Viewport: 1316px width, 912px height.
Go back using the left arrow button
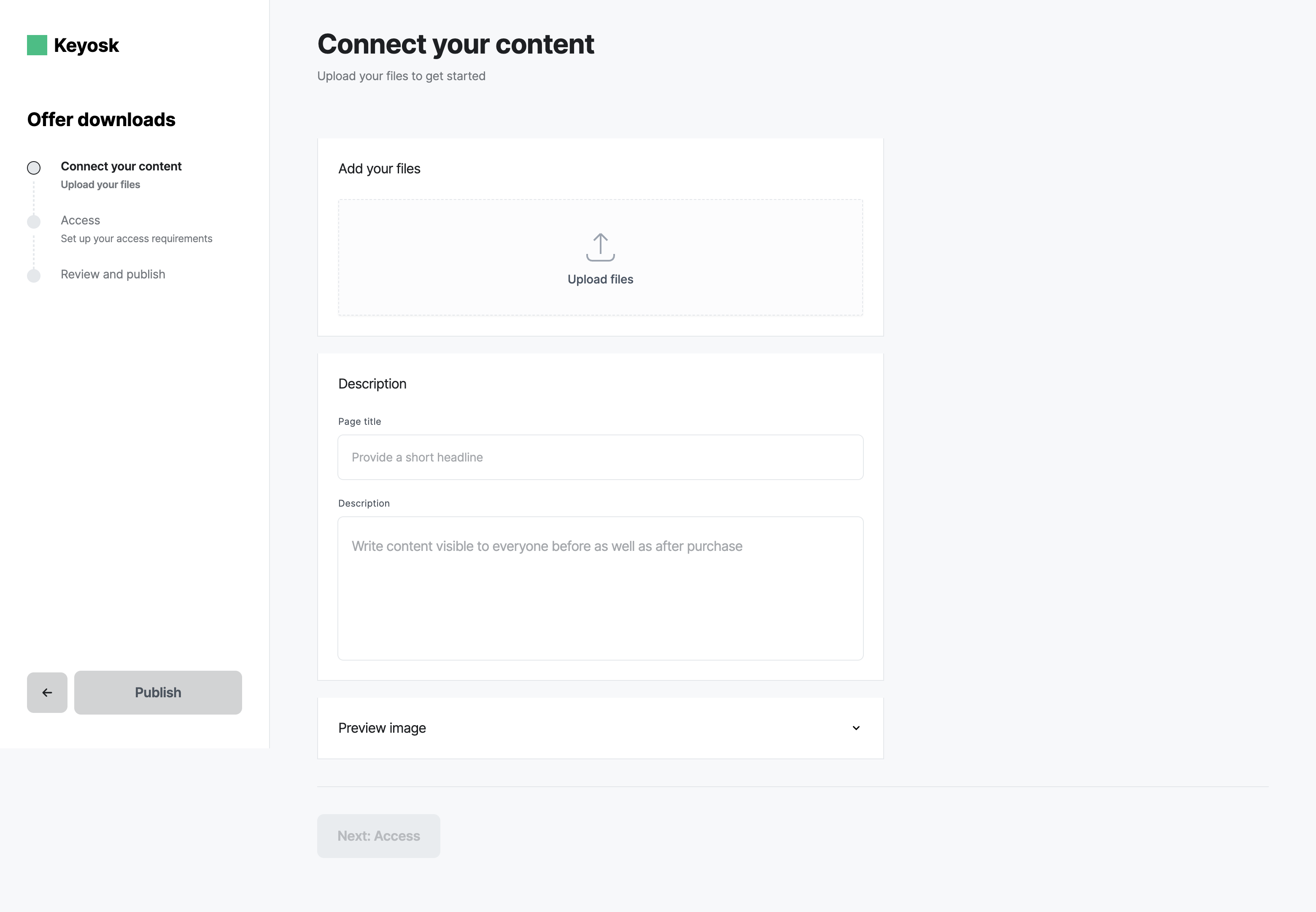click(x=47, y=693)
